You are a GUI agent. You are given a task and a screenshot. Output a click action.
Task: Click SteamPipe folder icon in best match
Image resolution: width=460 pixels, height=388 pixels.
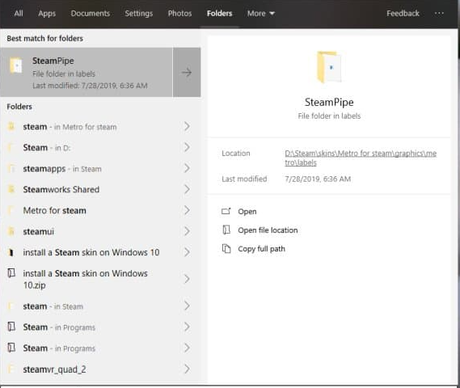[16, 65]
